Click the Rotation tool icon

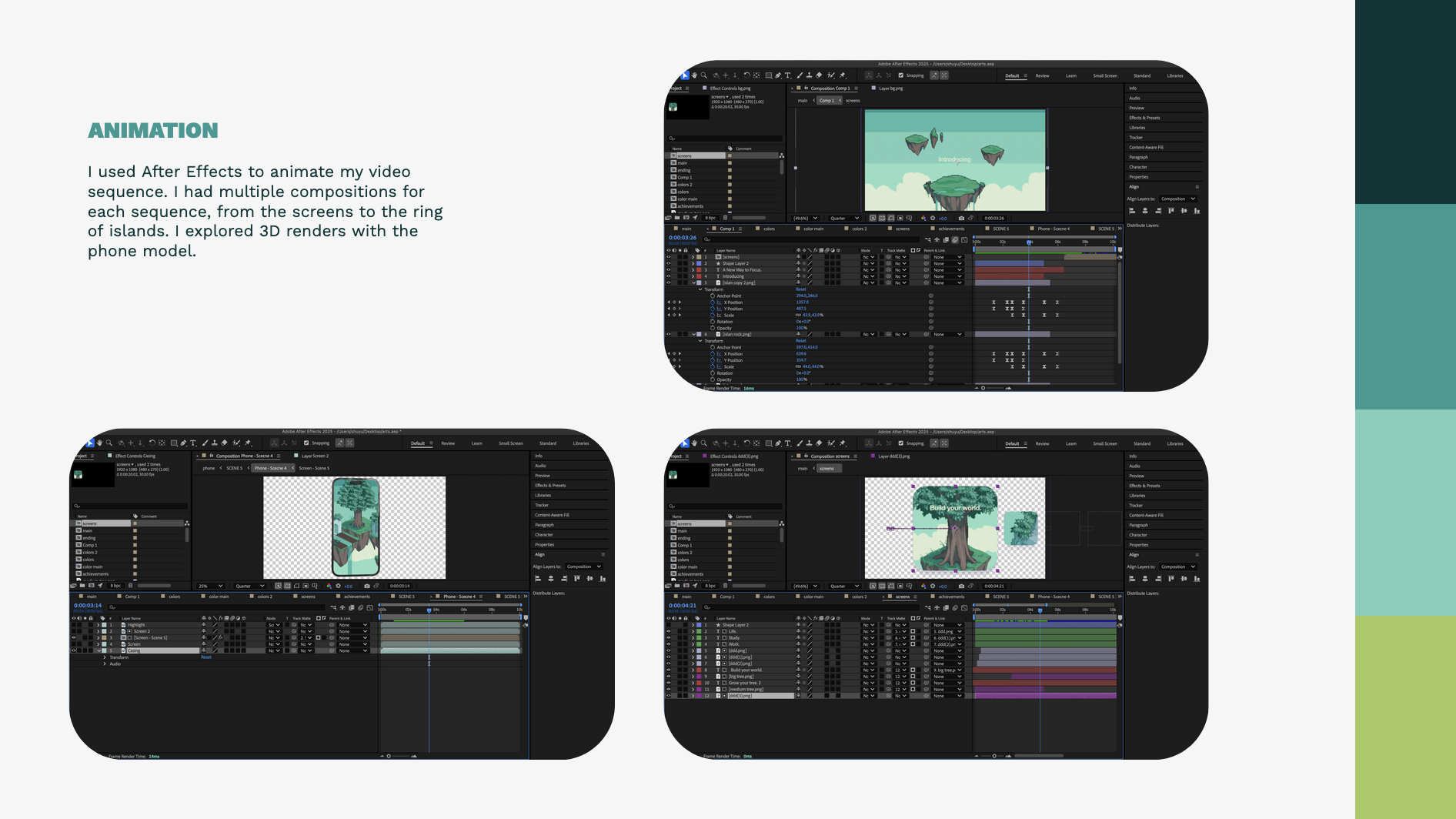(x=747, y=75)
